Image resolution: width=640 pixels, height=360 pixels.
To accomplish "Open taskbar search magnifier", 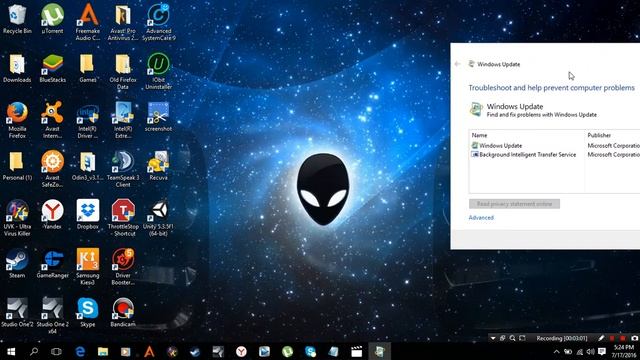I will pos(34,351).
